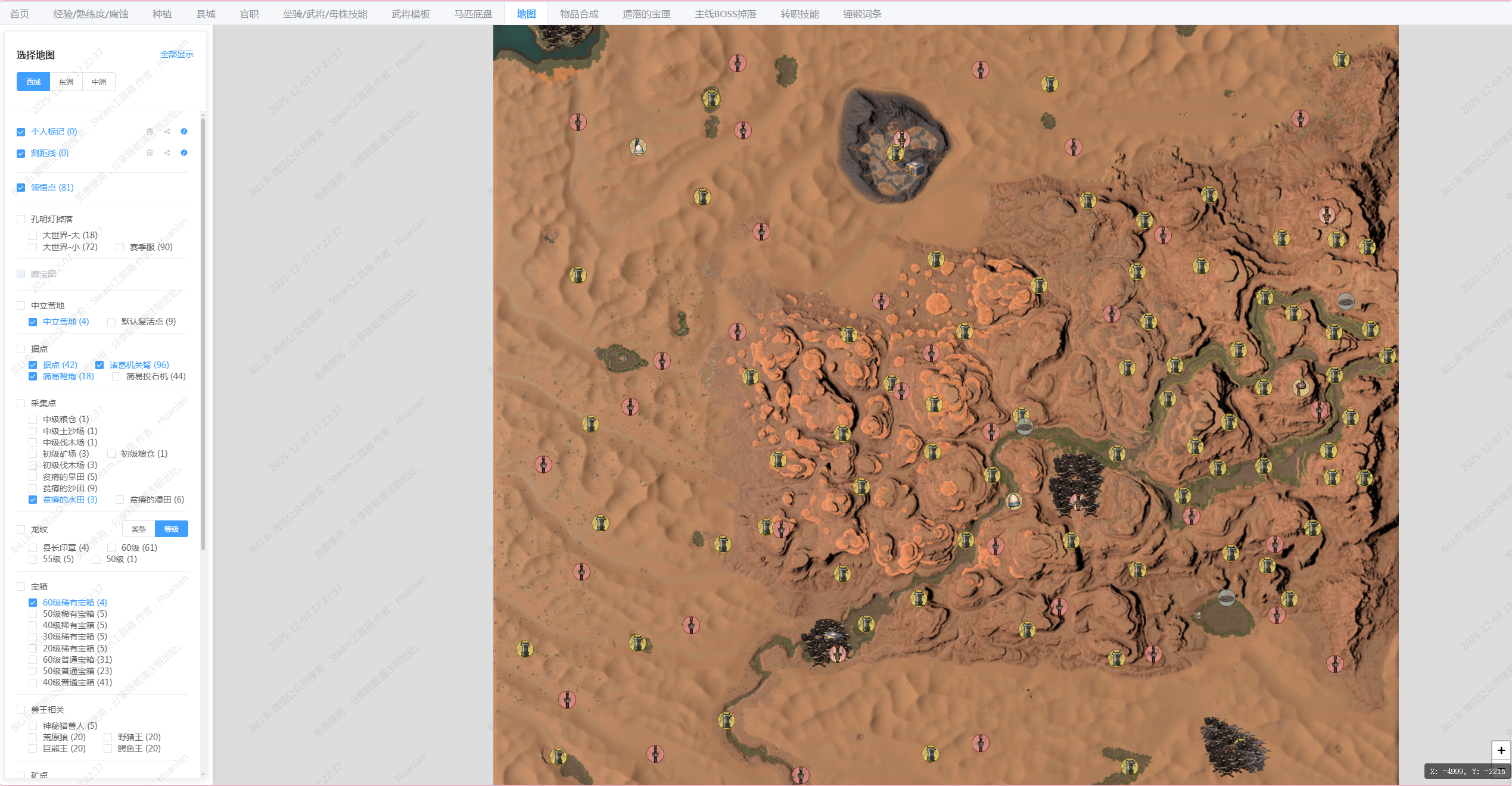
Task: Click the treasure chest marker in crater
Action: pyautogui.click(x=914, y=169)
